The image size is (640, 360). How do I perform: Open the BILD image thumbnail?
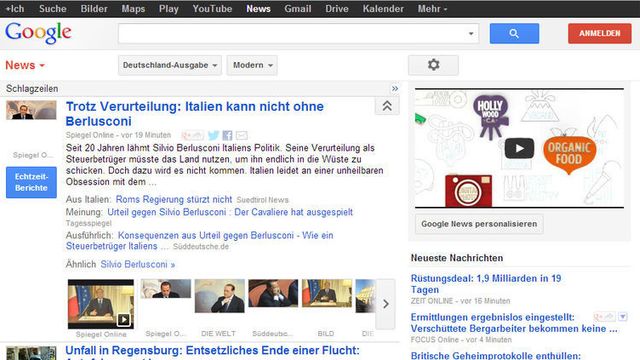tap(327, 293)
